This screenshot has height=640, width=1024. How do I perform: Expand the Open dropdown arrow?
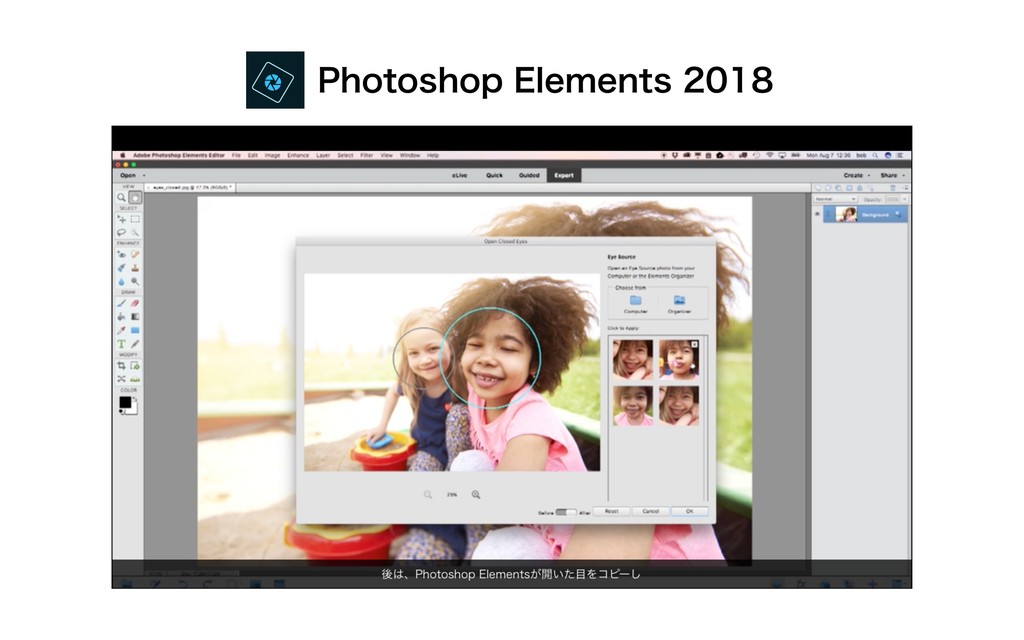[x=144, y=176]
